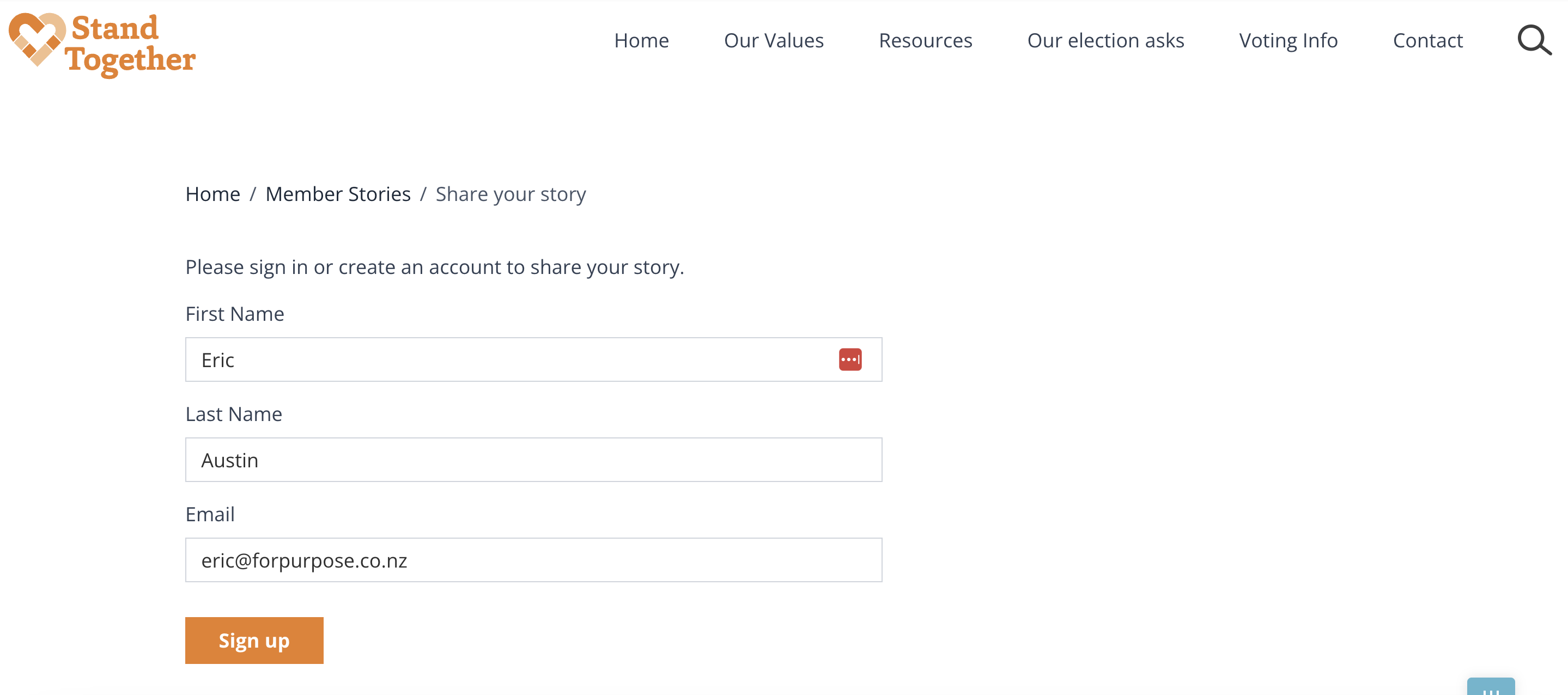Open the search magnifier icon
This screenshot has height=695, width=1568.
coord(1533,40)
